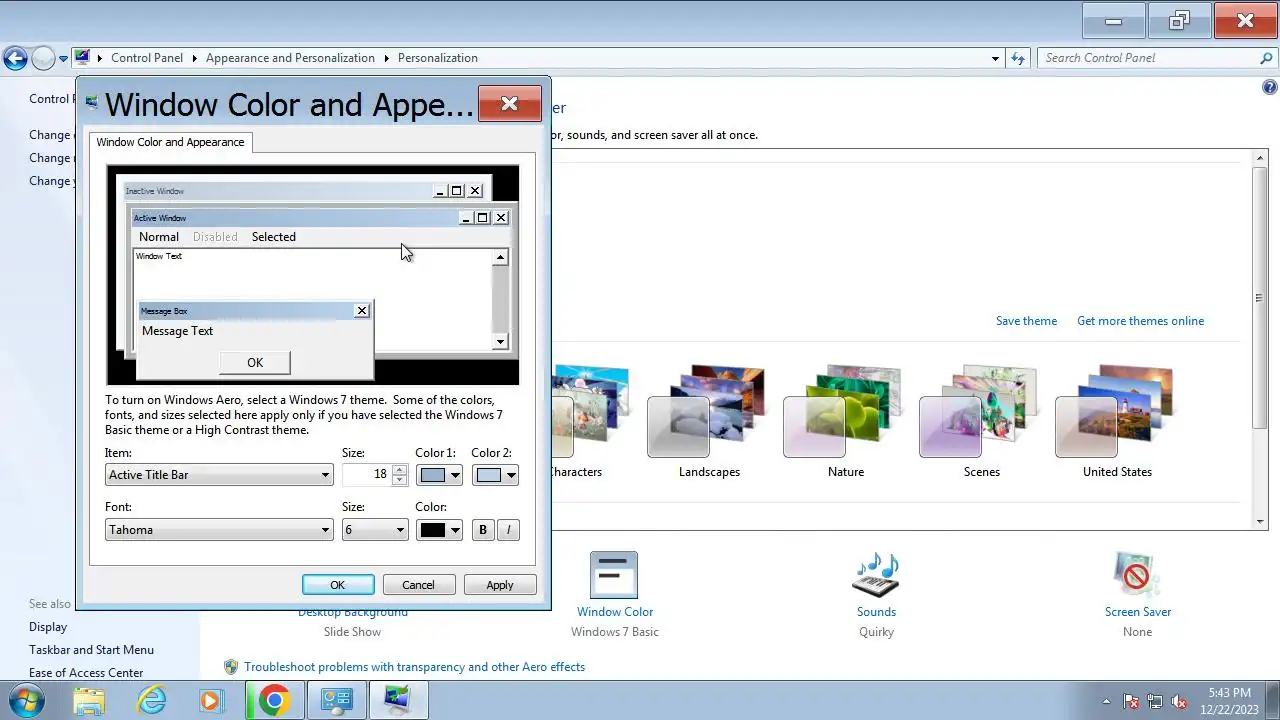This screenshot has width=1280, height=720.
Task: Open Google Chrome from the taskbar
Action: click(x=274, y=701)
